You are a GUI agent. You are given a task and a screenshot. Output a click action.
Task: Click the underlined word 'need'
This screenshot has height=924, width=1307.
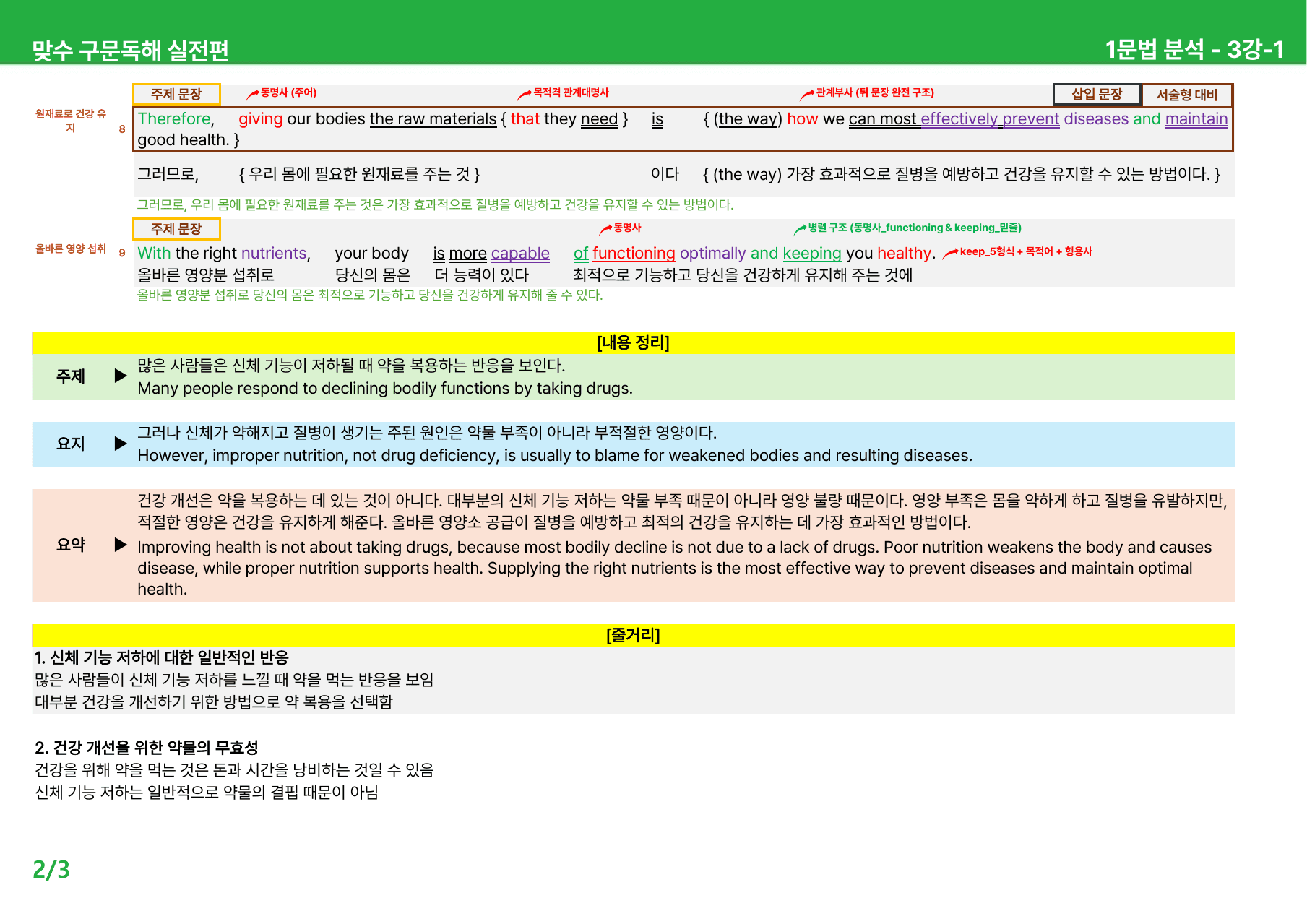click(599, 118)
